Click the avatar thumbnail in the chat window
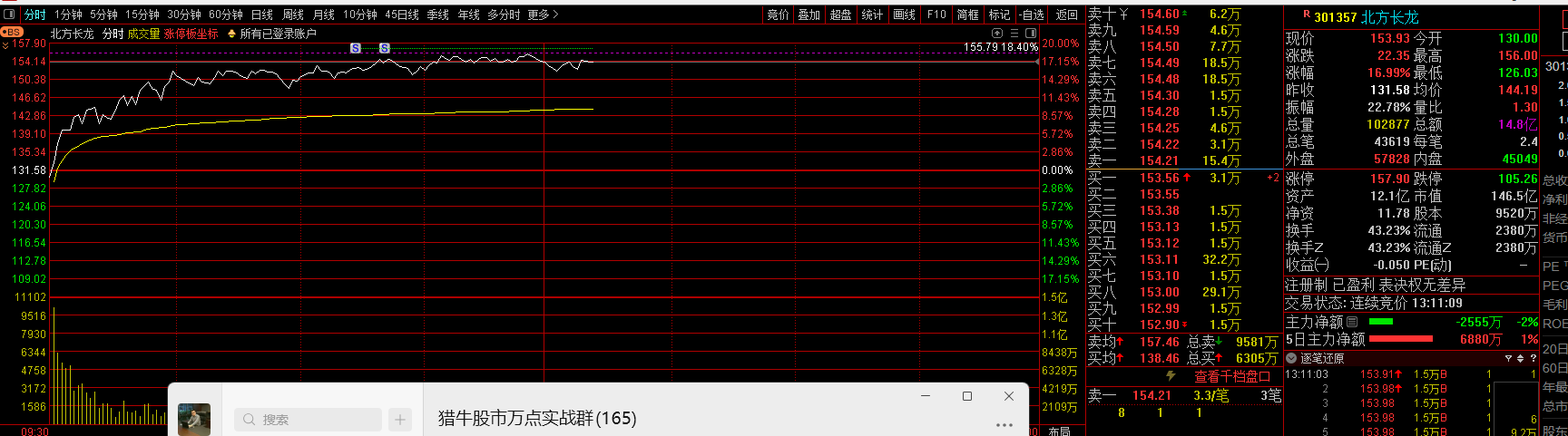The image size is (1568, 436). click(194, 420)
